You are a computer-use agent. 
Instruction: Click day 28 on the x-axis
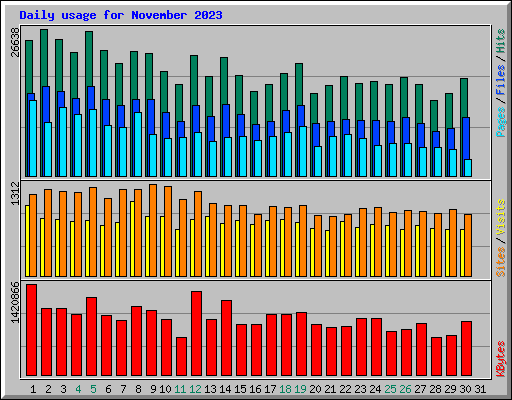tap(435, 389)
